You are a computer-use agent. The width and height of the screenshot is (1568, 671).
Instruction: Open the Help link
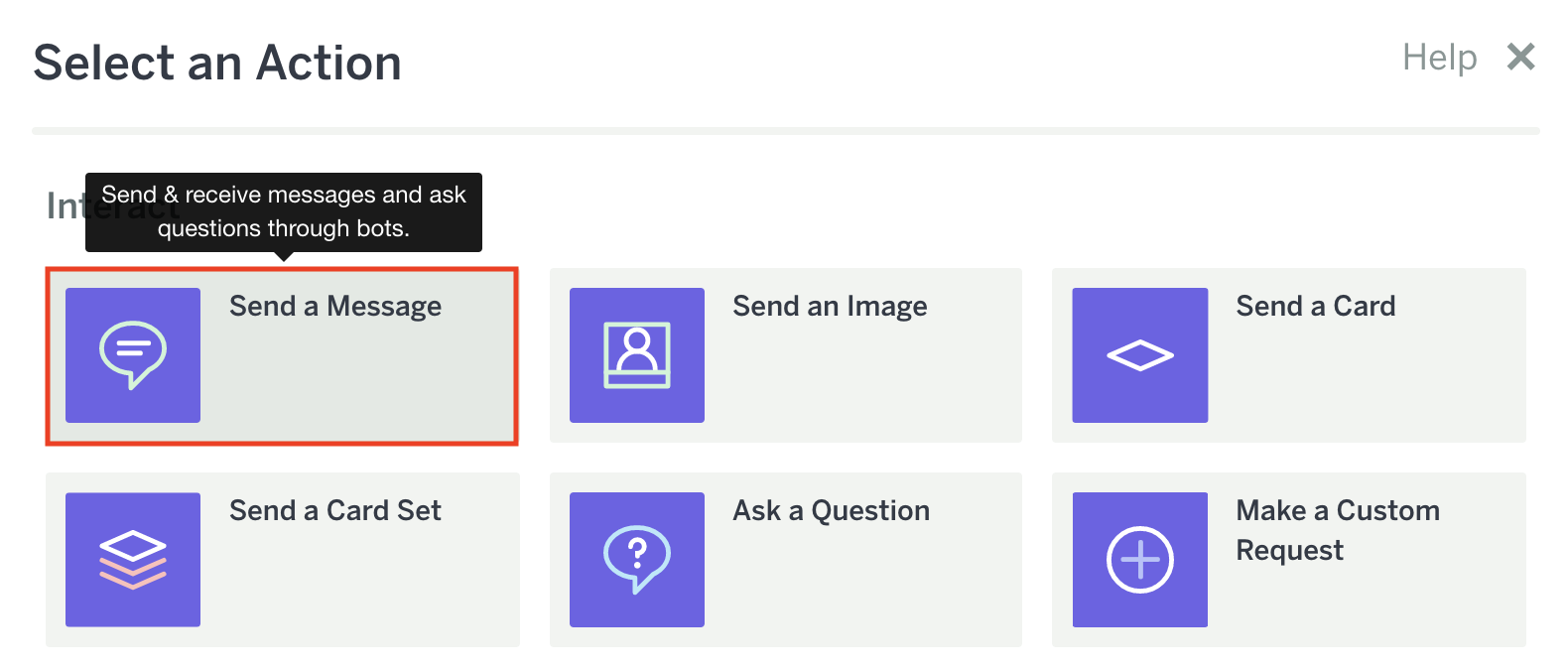pyautogui.click(x=1439, y=58)
